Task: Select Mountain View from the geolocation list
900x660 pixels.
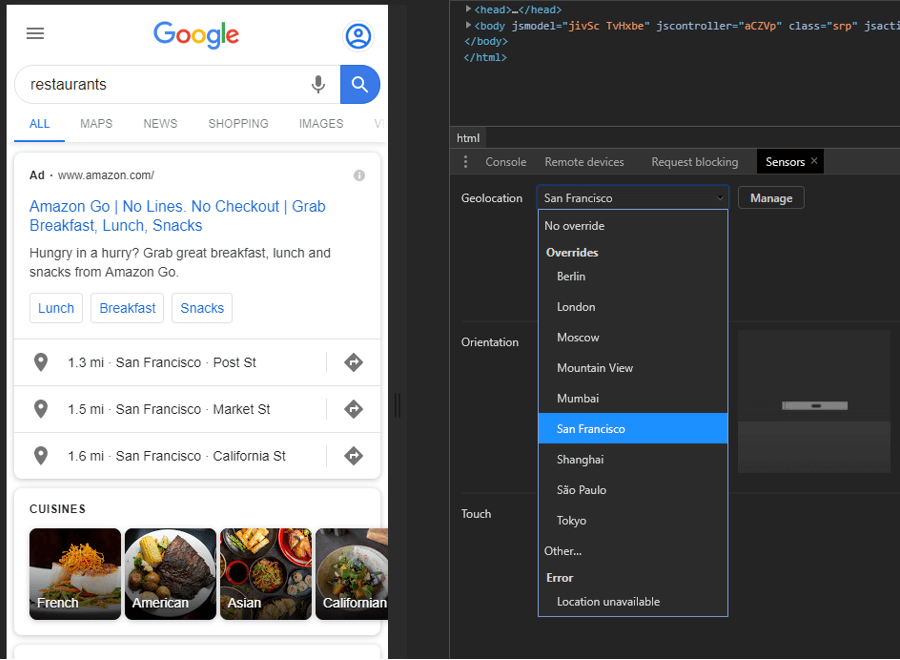Action: coord(633,367)
